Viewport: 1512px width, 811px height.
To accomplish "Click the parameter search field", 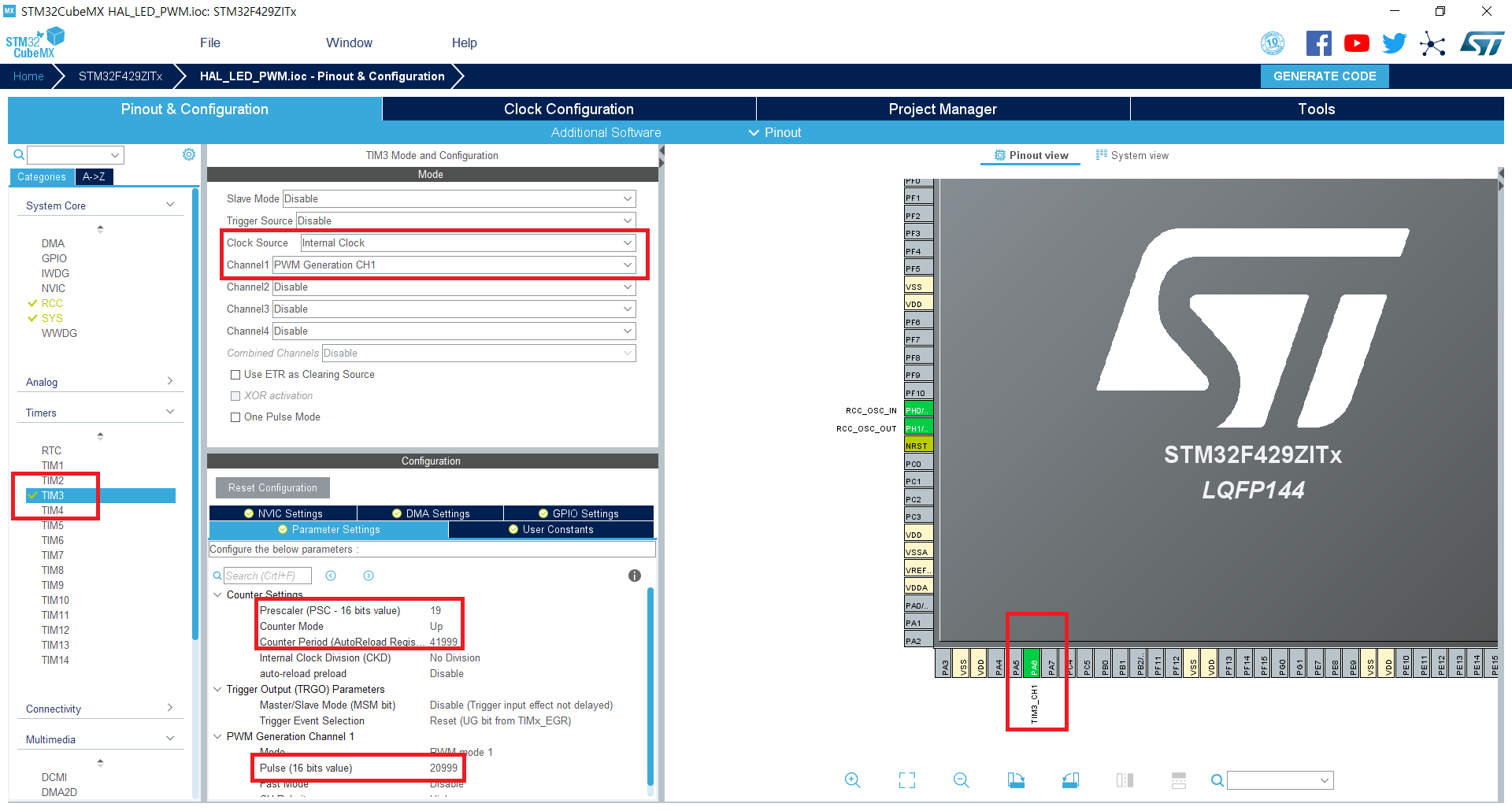I will click(268, 576).
